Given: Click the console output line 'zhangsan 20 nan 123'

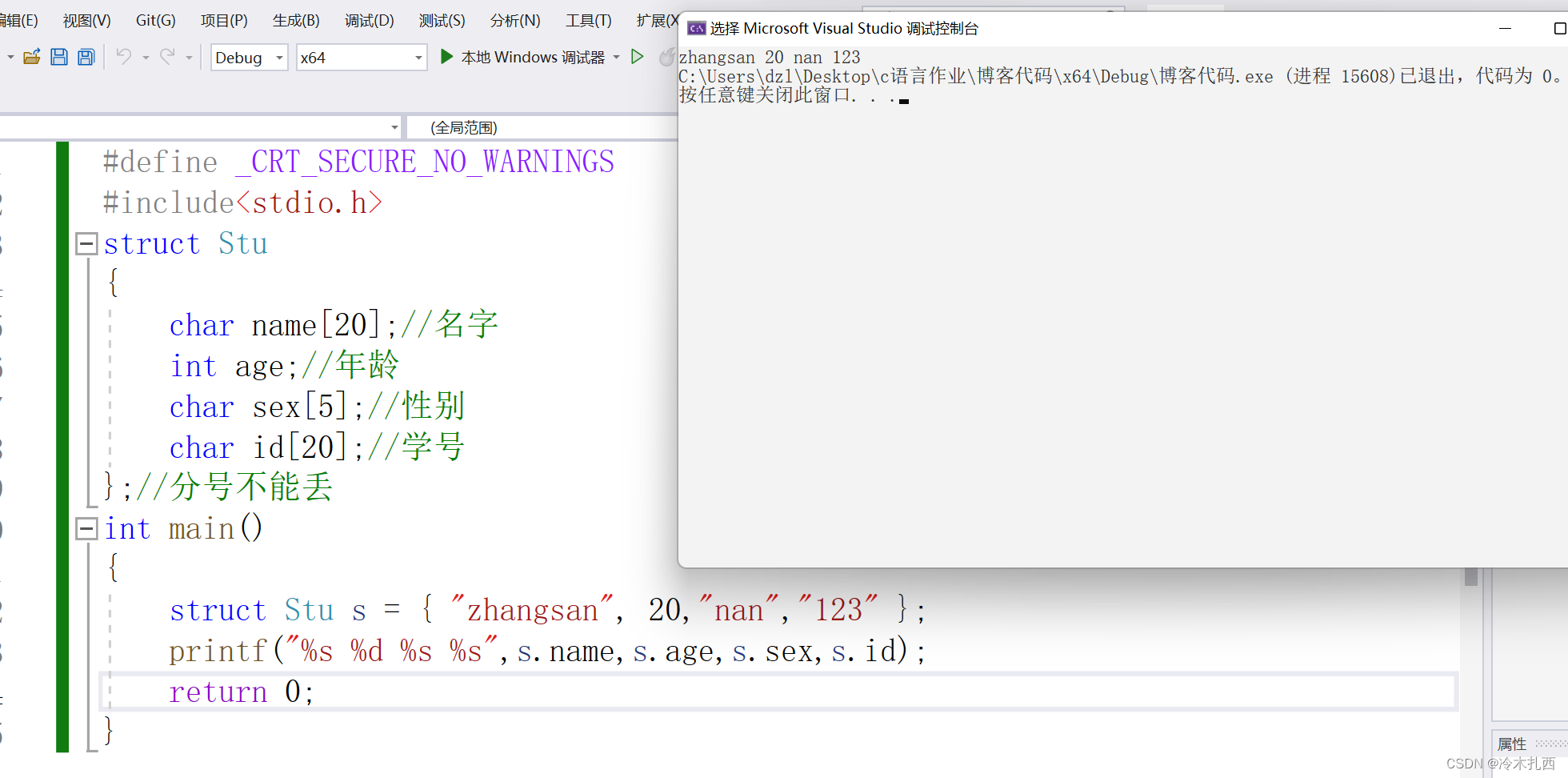Looking at the screenshot, I should pyautogui.click(x=770, y=58).
